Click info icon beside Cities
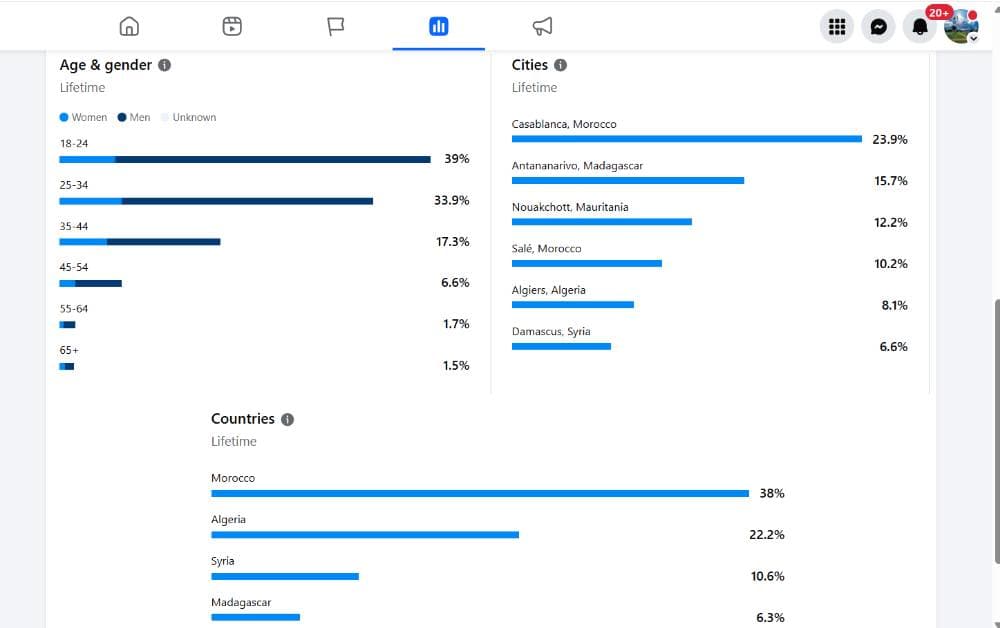The width and height of the screenshot is (1000, 628). coord(561,65)
